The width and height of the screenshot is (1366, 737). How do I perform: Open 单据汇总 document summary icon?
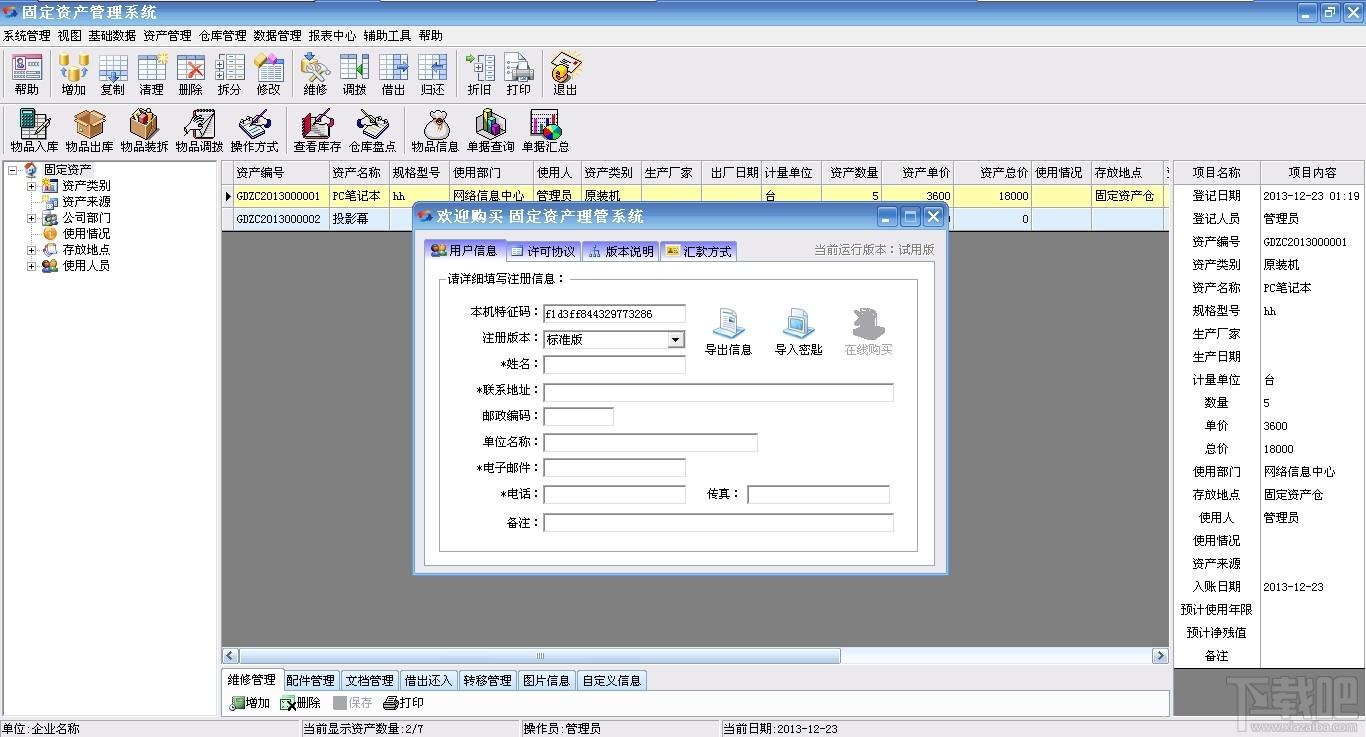click(x=545, y=131)
